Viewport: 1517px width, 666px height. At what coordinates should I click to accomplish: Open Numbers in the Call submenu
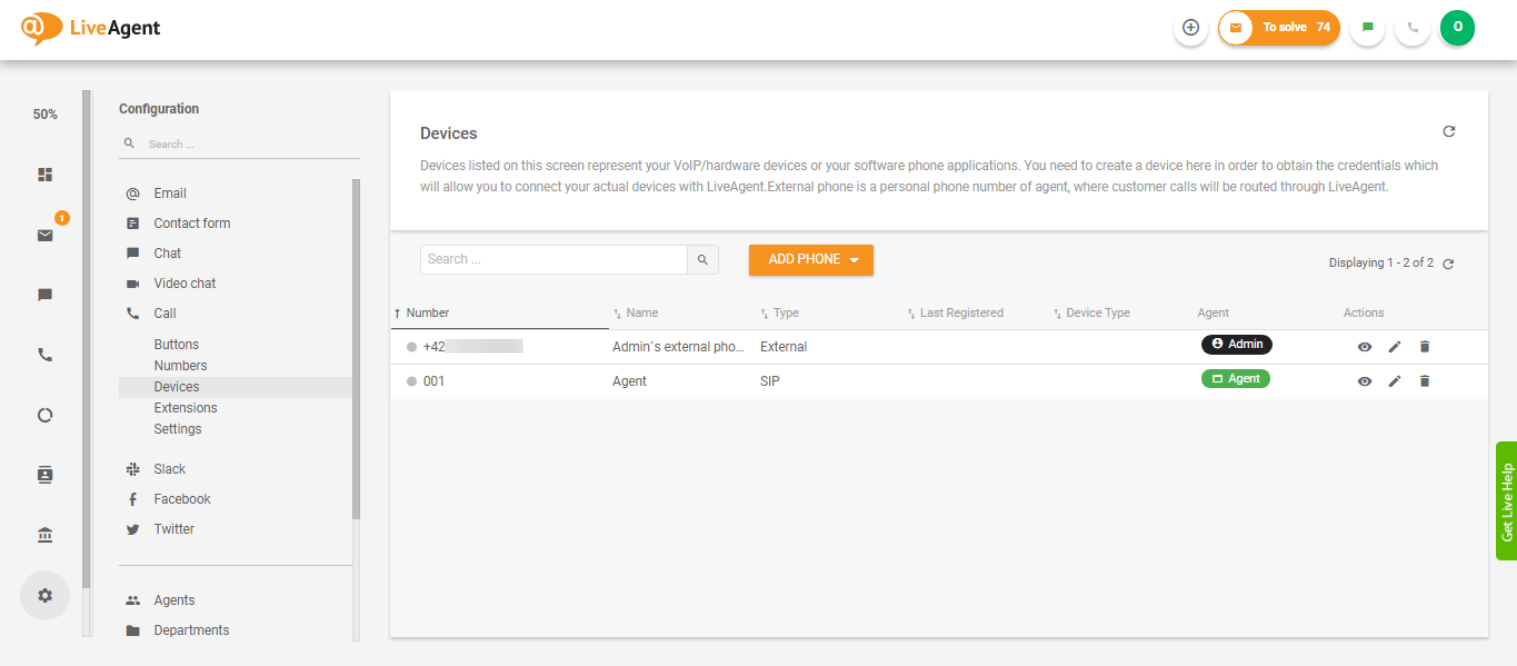pyautogui.click(x=180, y=366)
